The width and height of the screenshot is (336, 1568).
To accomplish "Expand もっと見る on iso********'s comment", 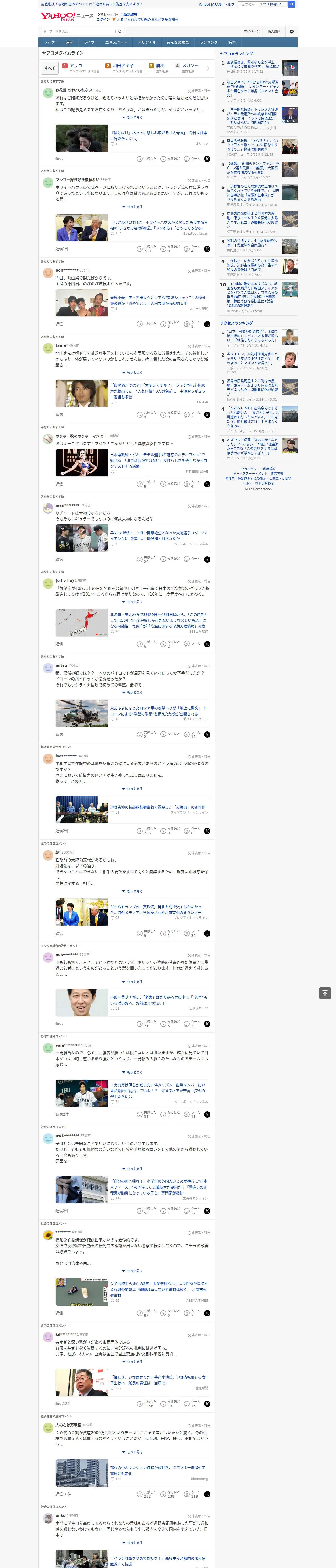I will tap(132, 789).
